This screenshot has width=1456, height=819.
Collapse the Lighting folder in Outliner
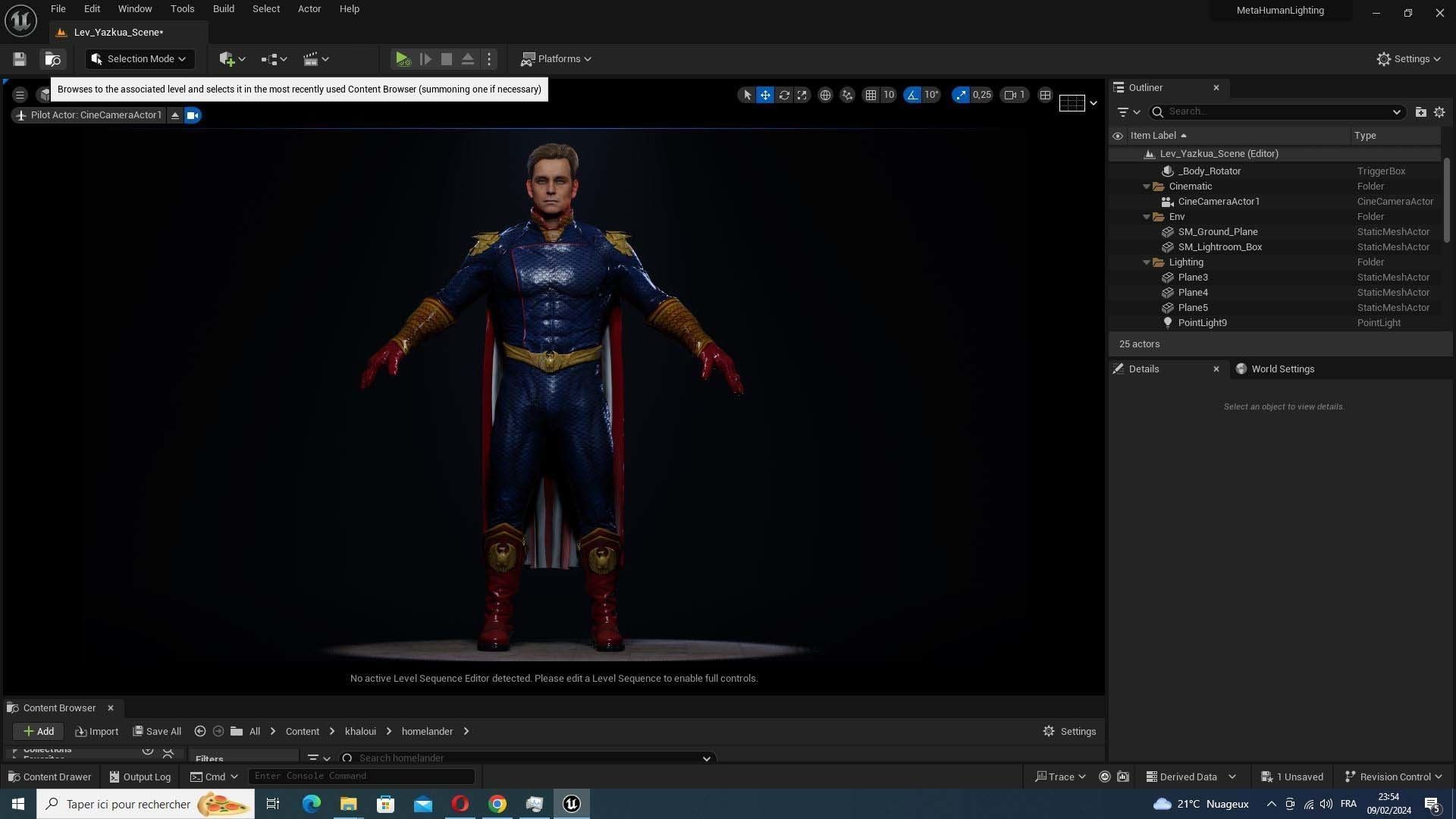pos(1147,262)
